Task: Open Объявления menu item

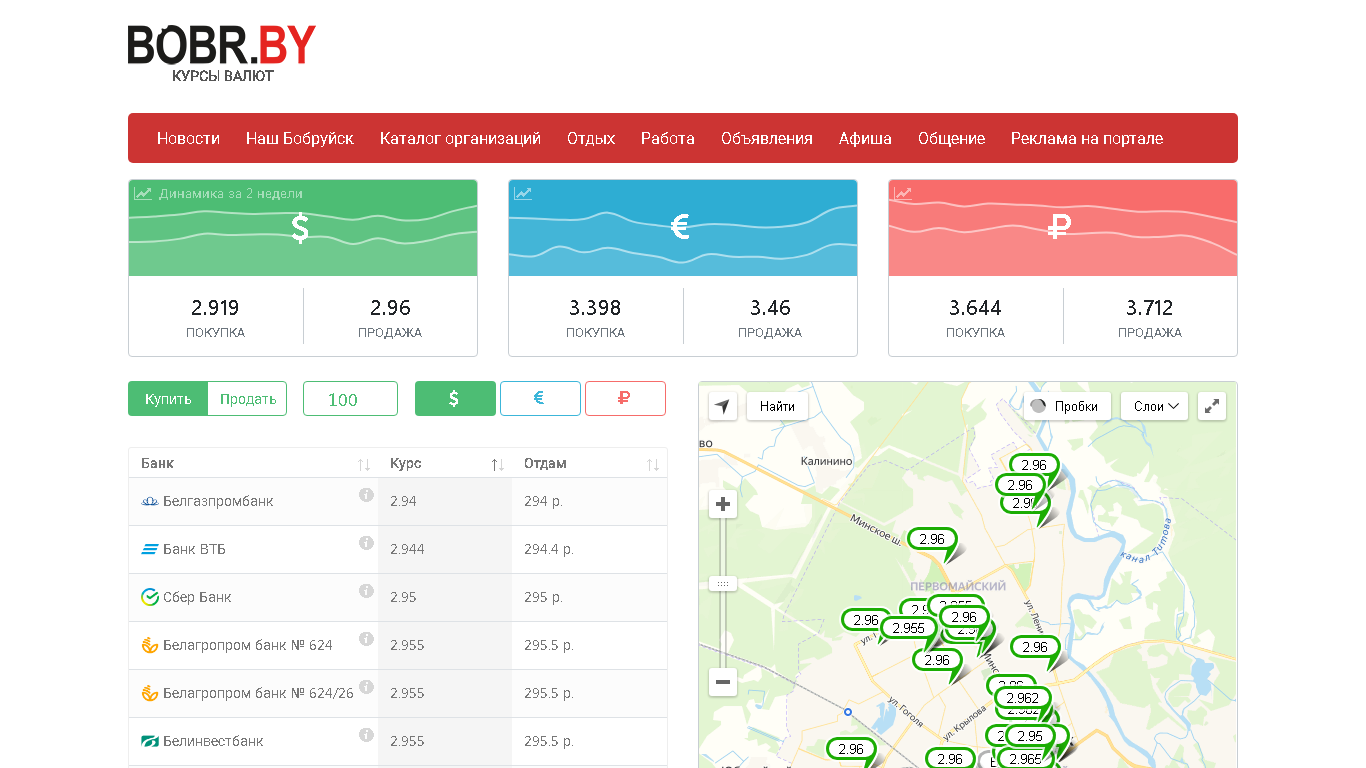Action: click(x=767, y=138)
